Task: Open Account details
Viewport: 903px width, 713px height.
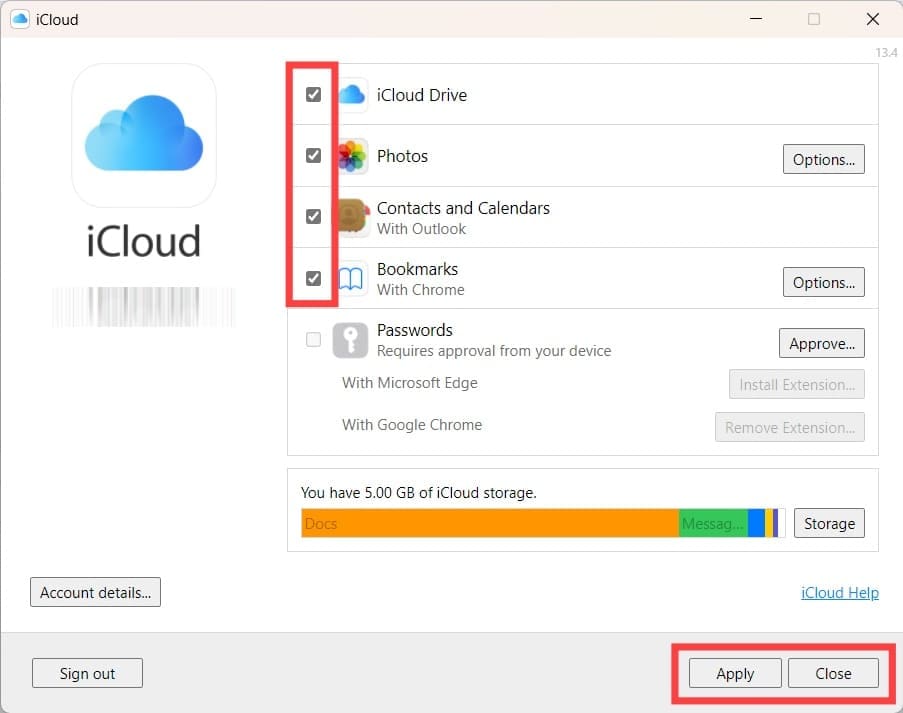Action: click(96, 592)
